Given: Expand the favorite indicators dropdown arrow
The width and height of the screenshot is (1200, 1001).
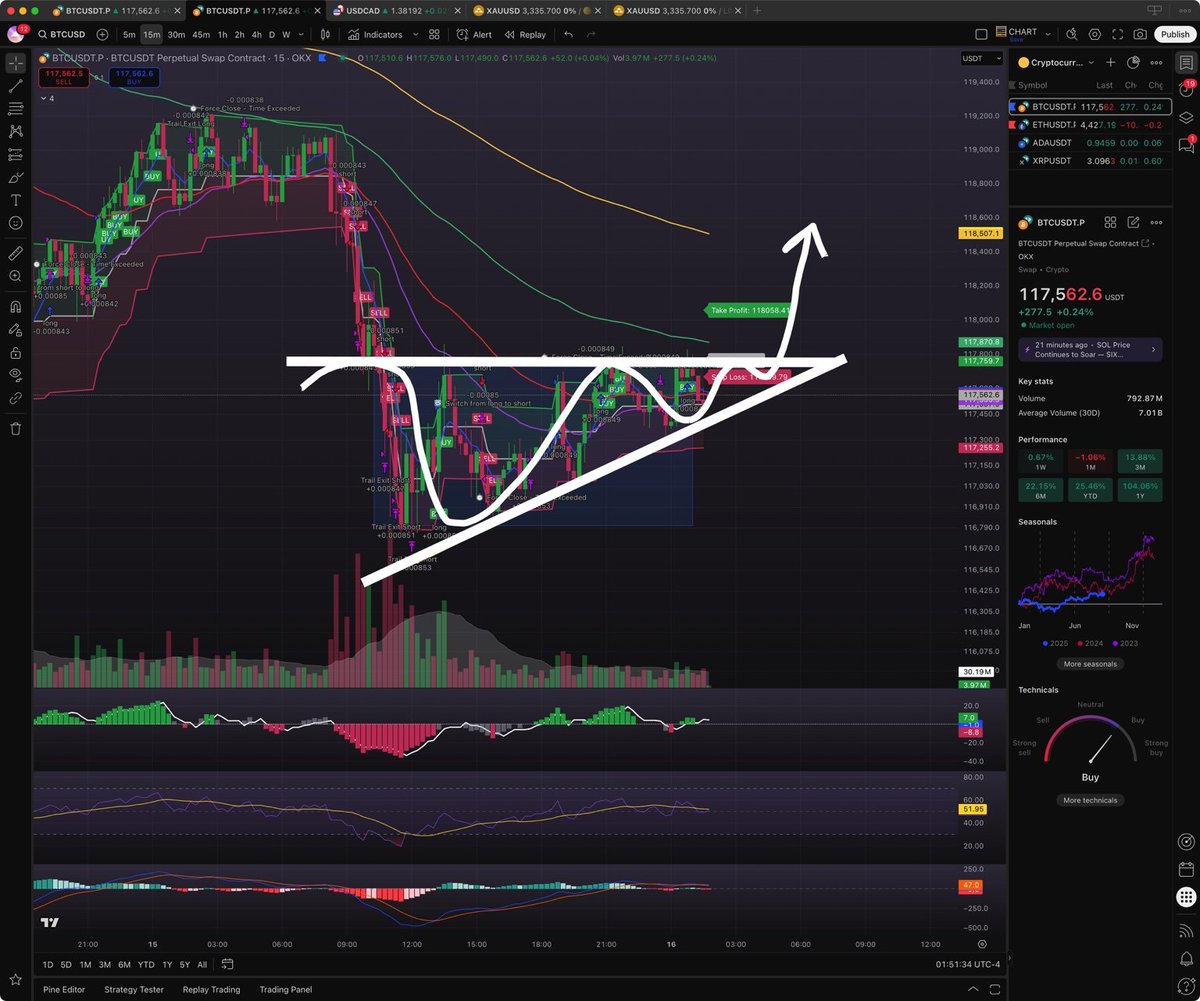Looking at the screenshot, I should 416,34.
